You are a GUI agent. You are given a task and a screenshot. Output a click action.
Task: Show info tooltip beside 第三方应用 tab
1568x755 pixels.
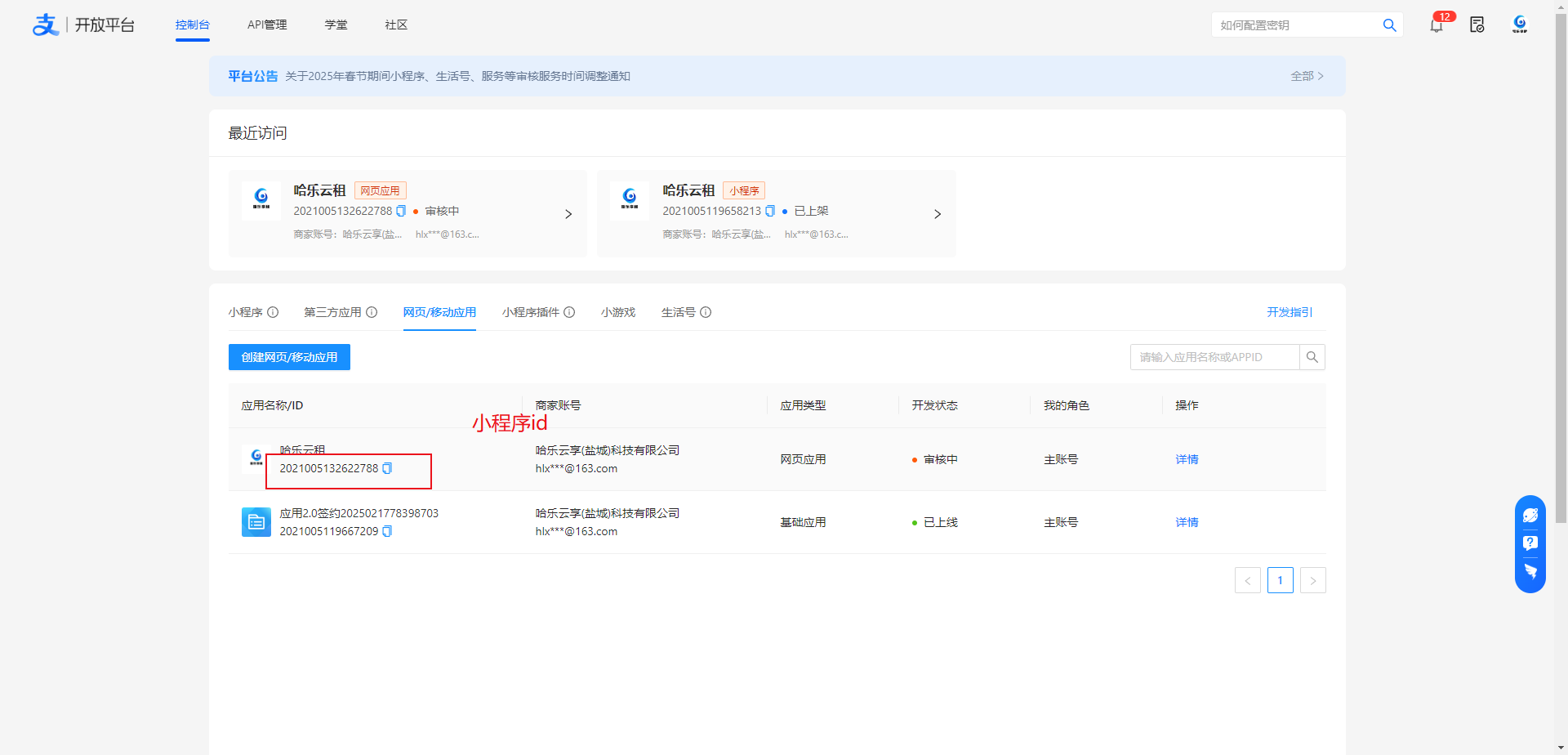pos(372,312)
